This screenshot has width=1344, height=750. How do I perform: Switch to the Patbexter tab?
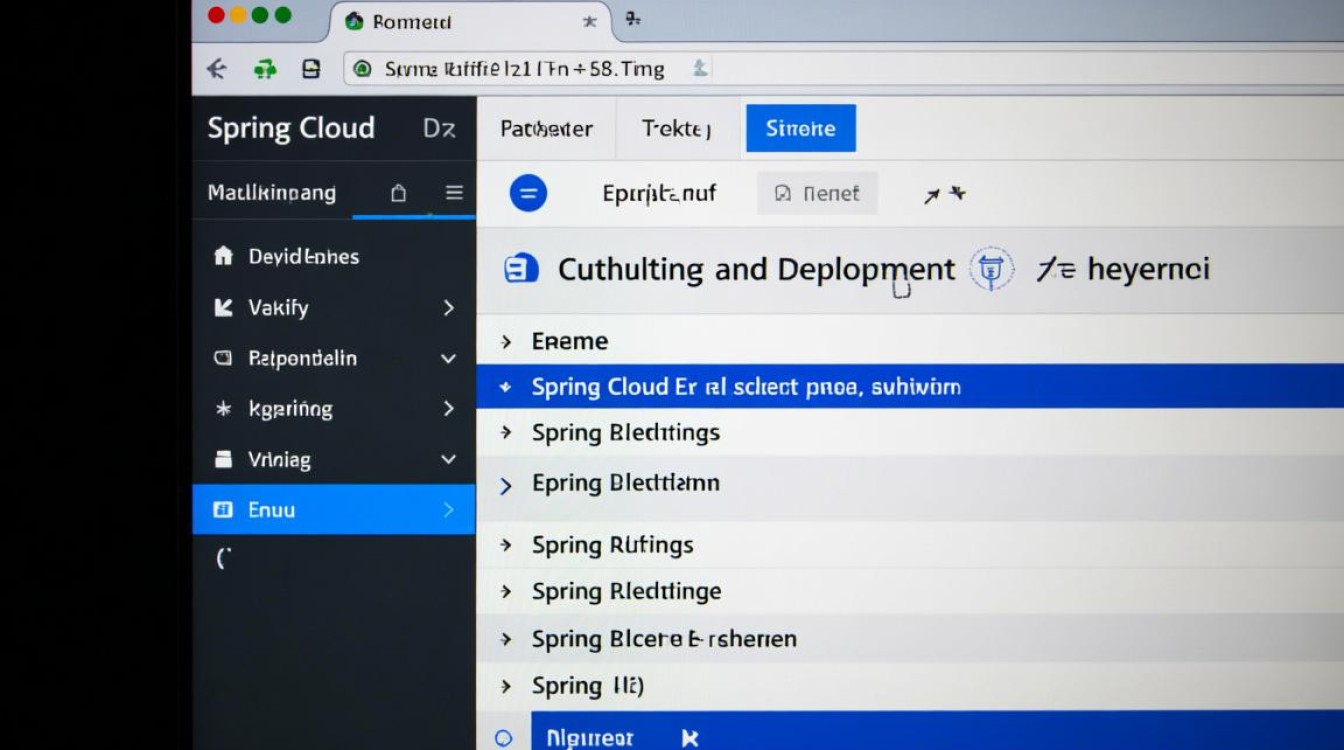click(x=546, y=129)
